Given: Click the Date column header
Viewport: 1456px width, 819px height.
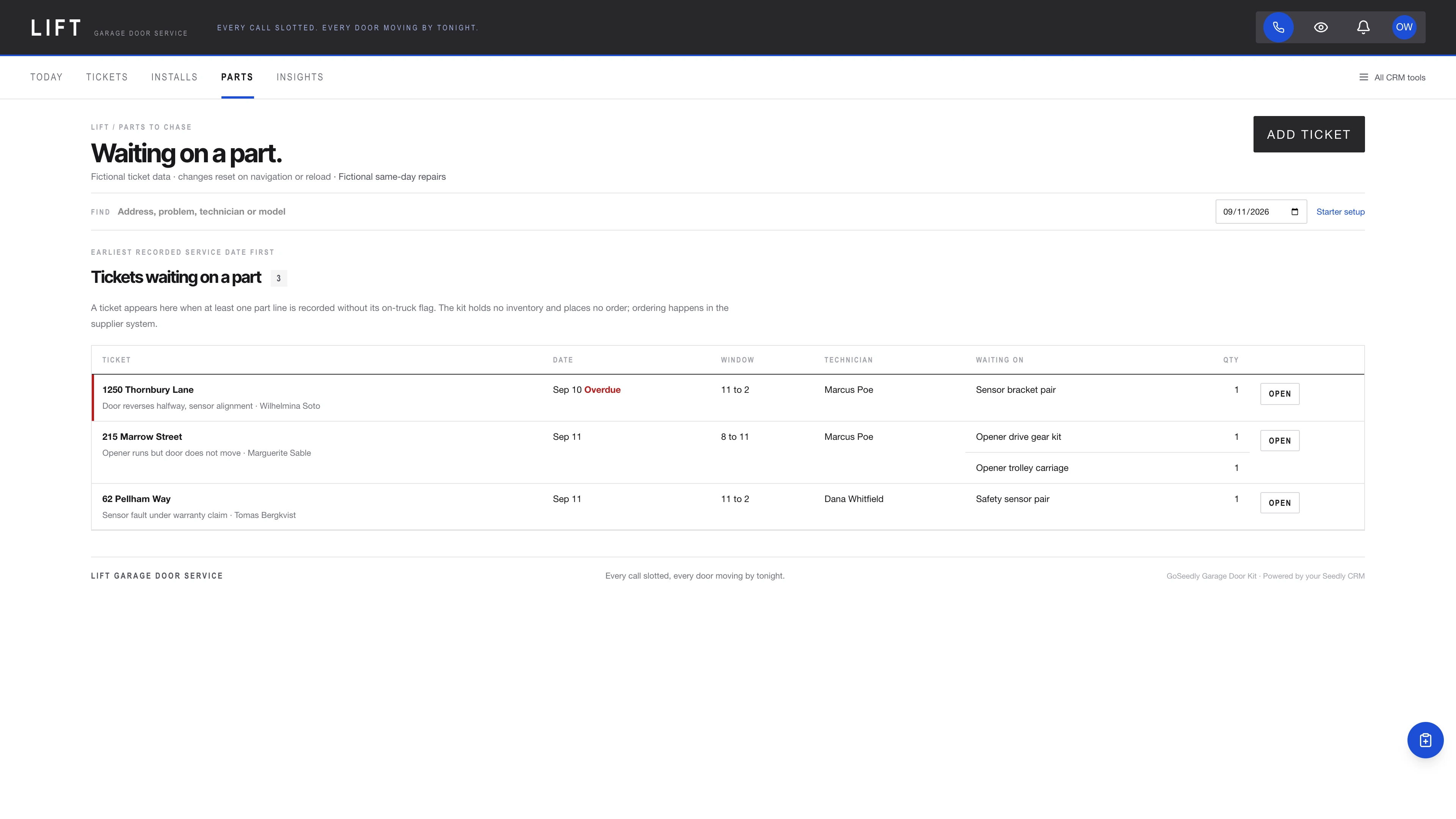Looking at the screenshot, I should (x=562, y=360).
